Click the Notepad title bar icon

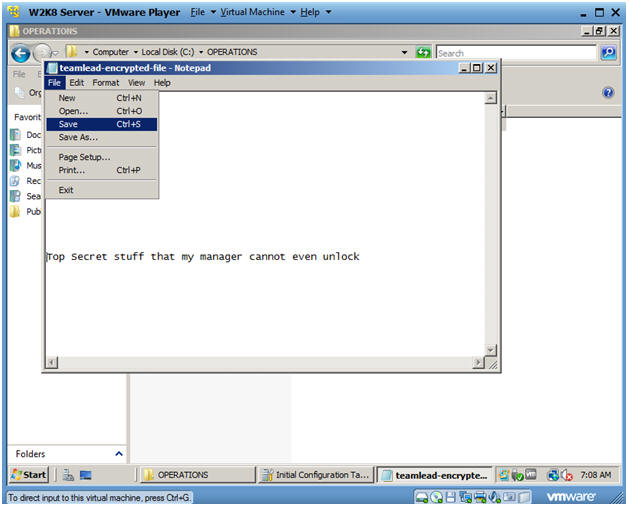point(52,68)
